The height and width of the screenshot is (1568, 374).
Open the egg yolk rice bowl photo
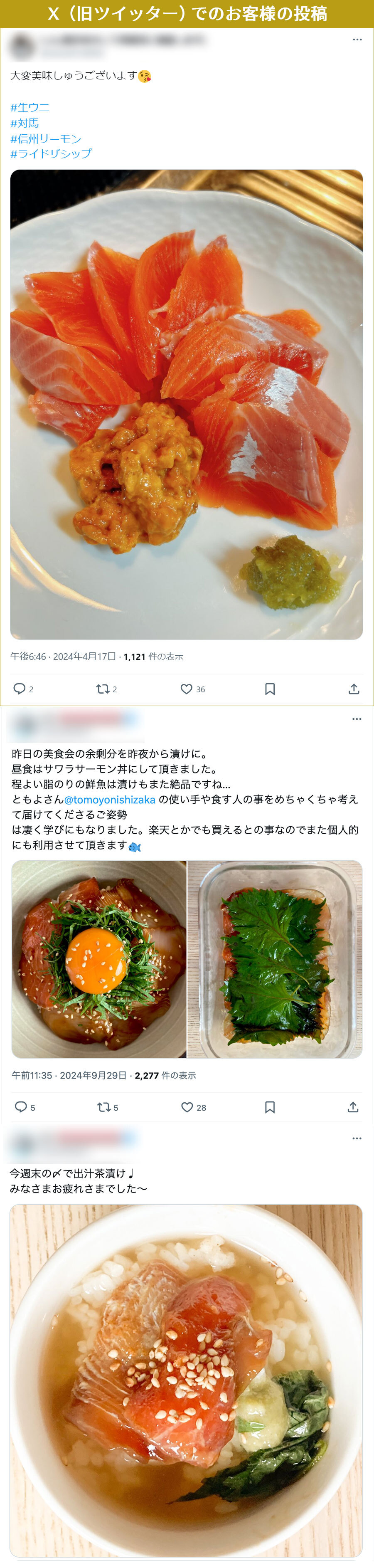click(99, 959)
